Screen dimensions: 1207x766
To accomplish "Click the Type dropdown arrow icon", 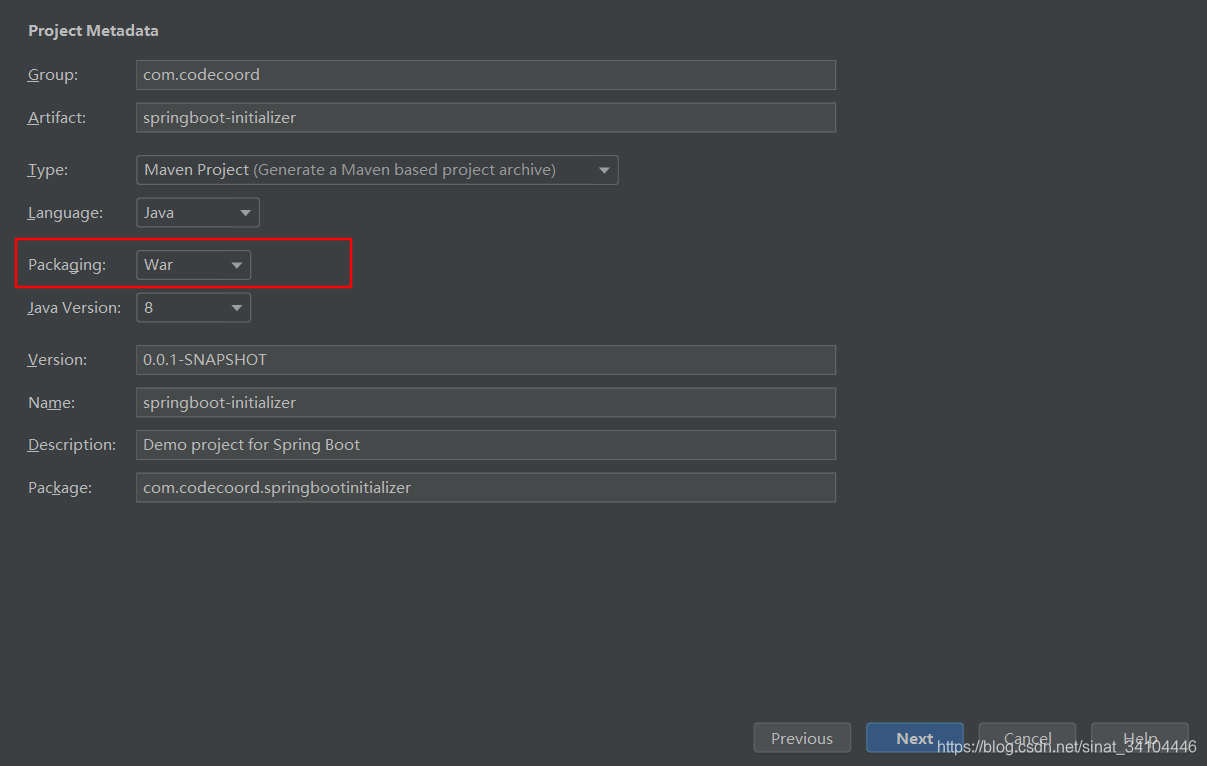I will (x=604, y=170).
